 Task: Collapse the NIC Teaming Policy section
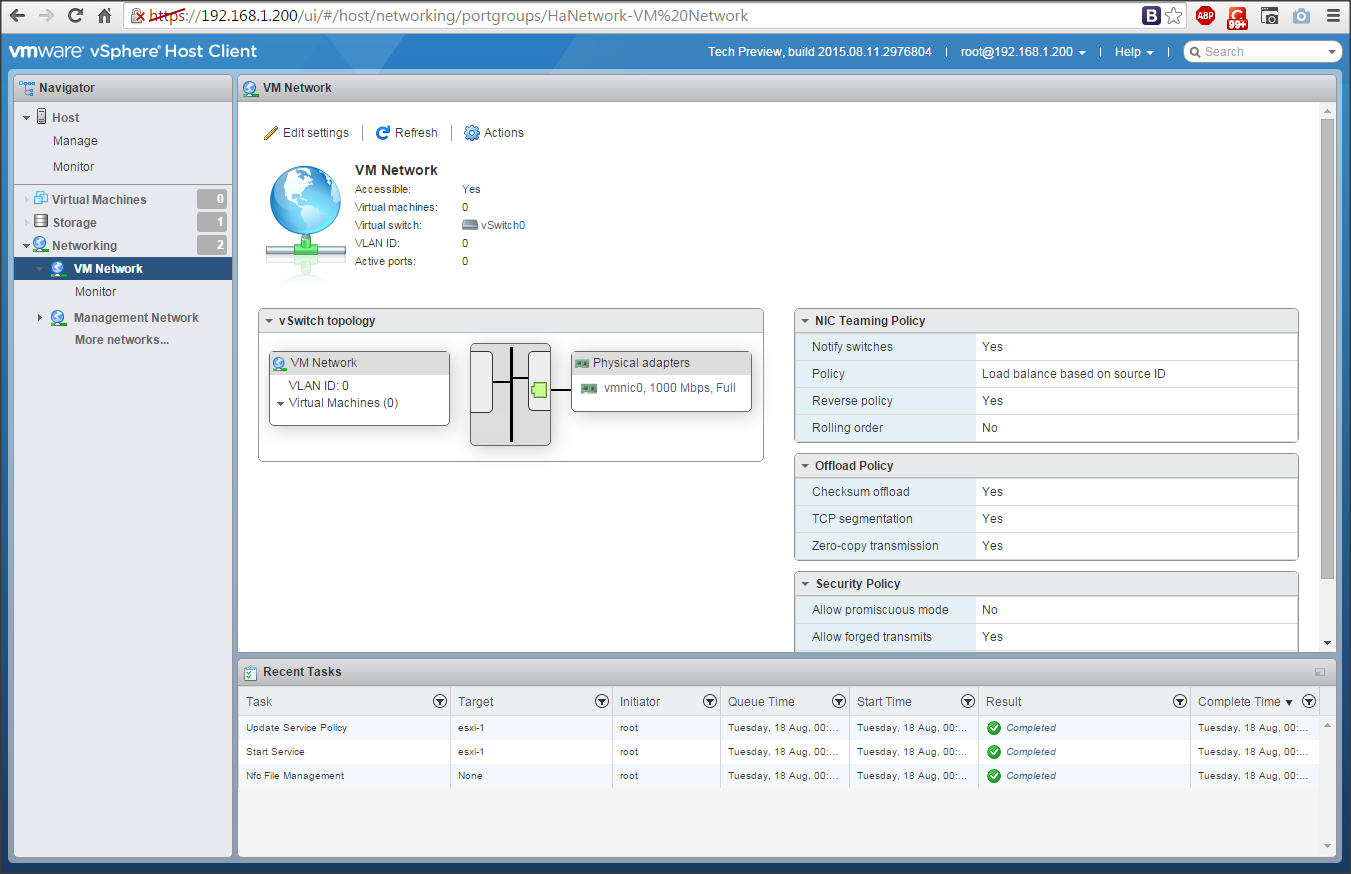(805, 321)
